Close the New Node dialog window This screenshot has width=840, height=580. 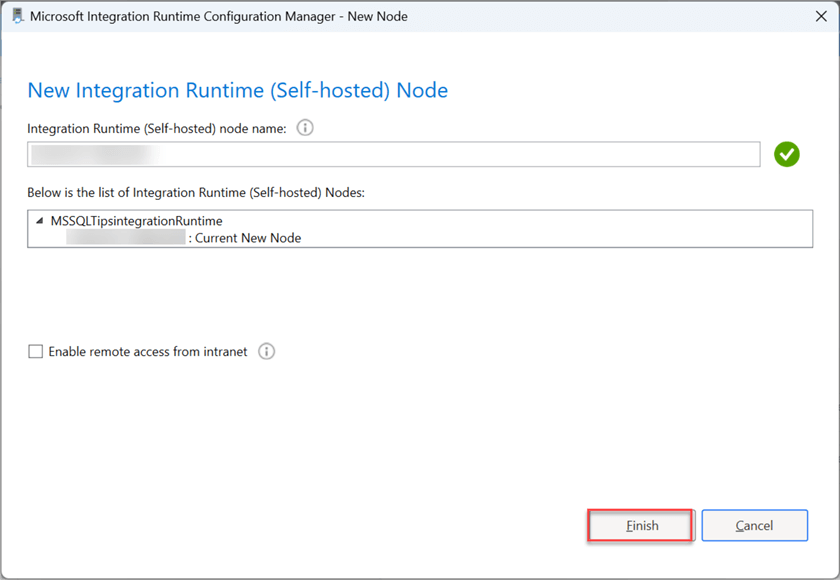[x=821, y=17]
